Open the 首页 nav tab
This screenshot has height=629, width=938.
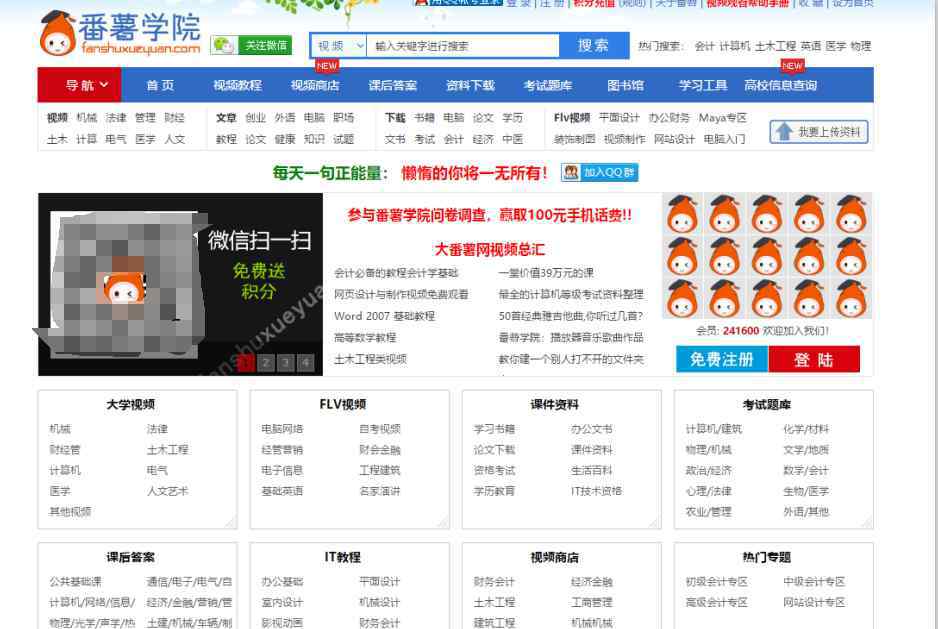(x=160, y=85)
